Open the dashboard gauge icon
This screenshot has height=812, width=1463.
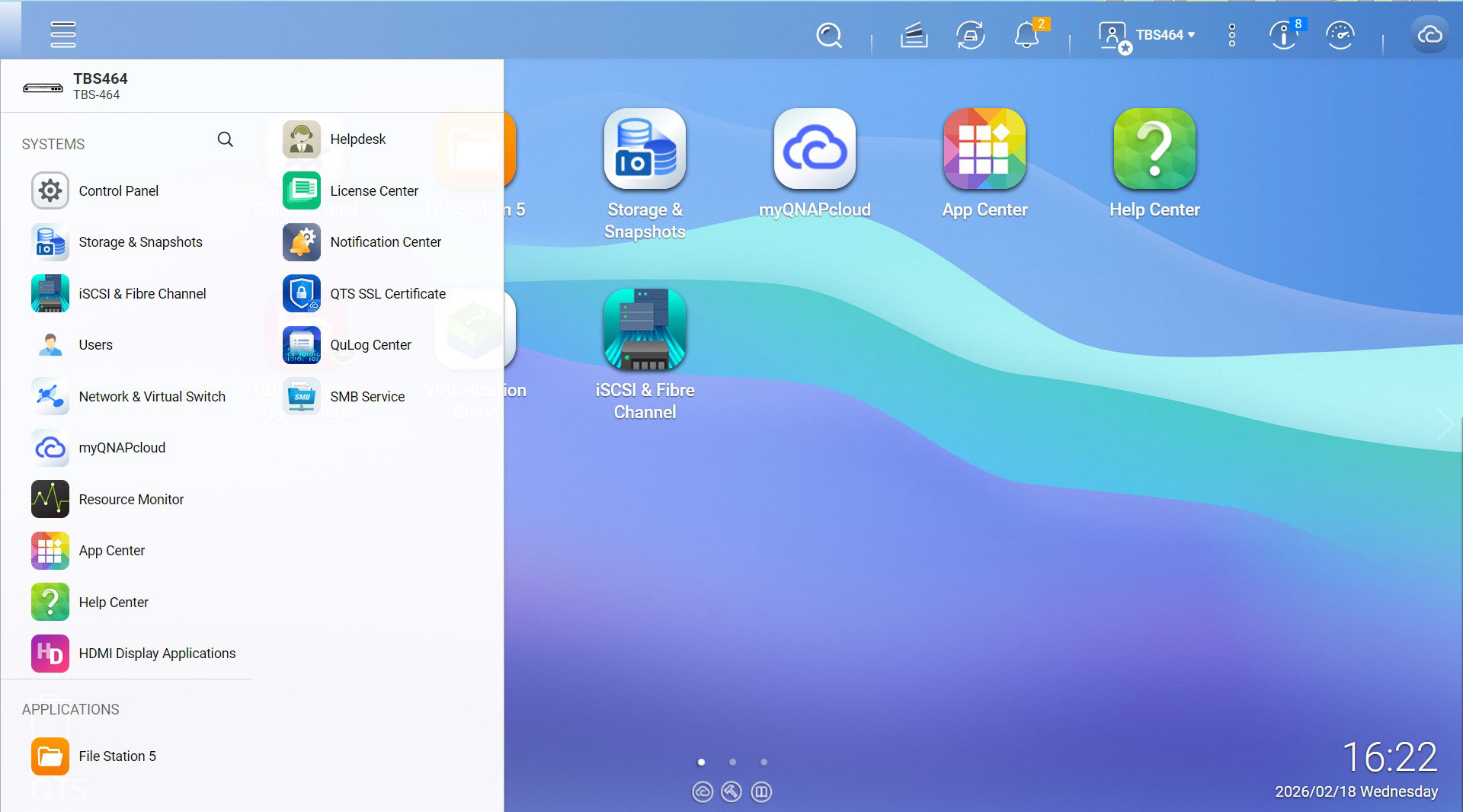click(x=1340, y=35)
